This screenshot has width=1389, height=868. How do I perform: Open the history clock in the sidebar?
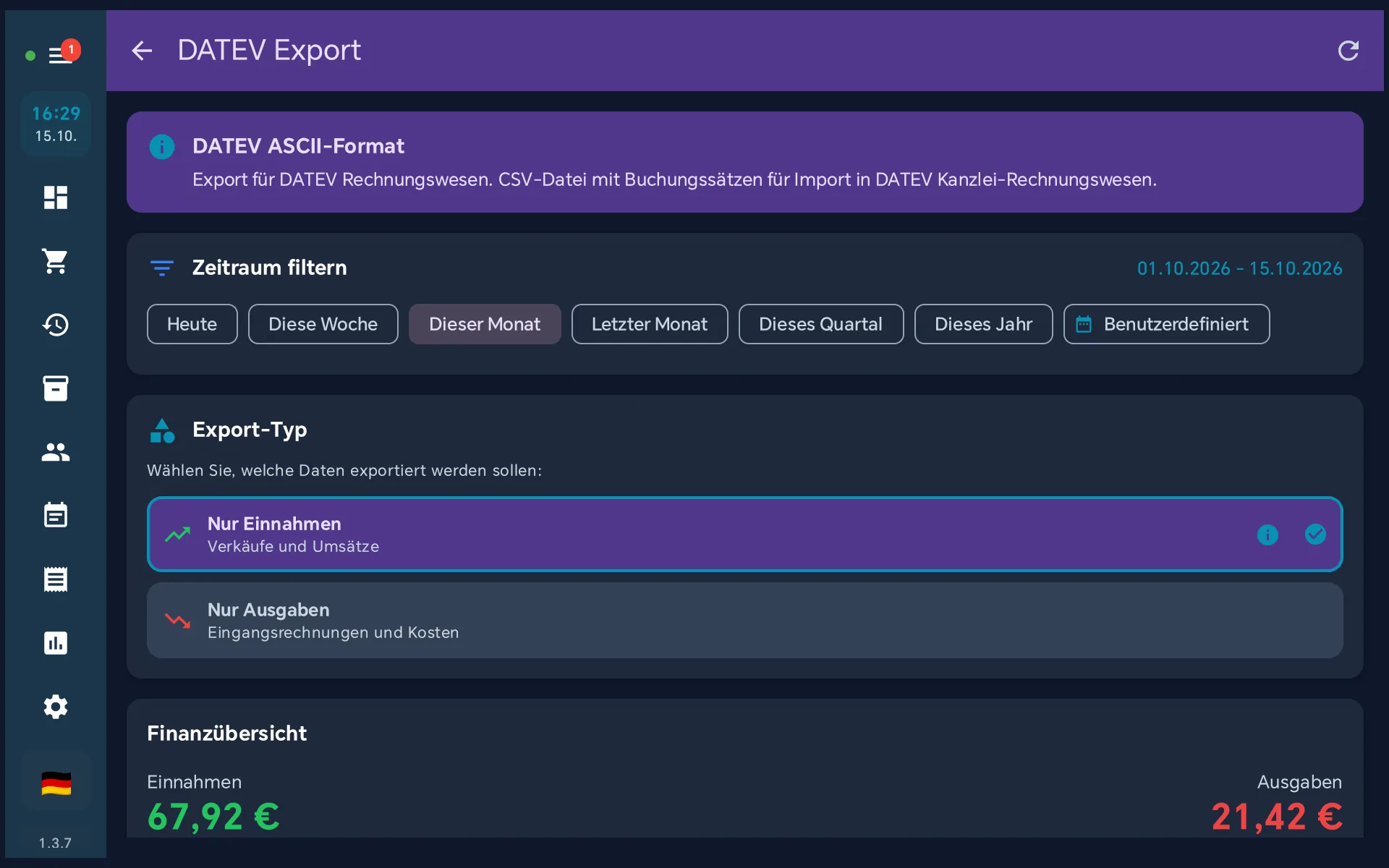coord(56,325)
